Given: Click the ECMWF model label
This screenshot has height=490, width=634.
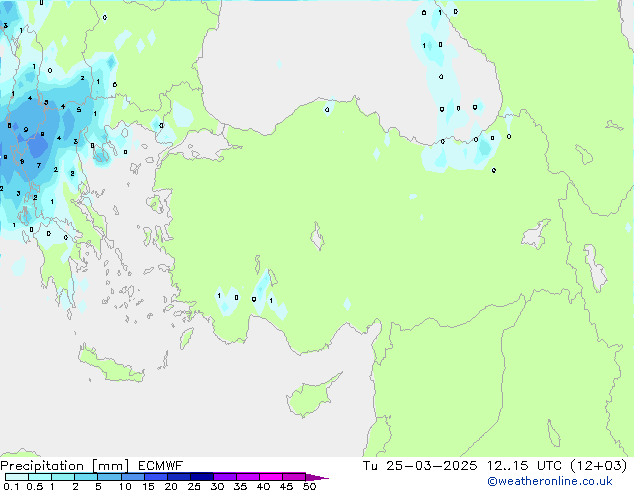Looking at the screenshot, I should point(161,466).
